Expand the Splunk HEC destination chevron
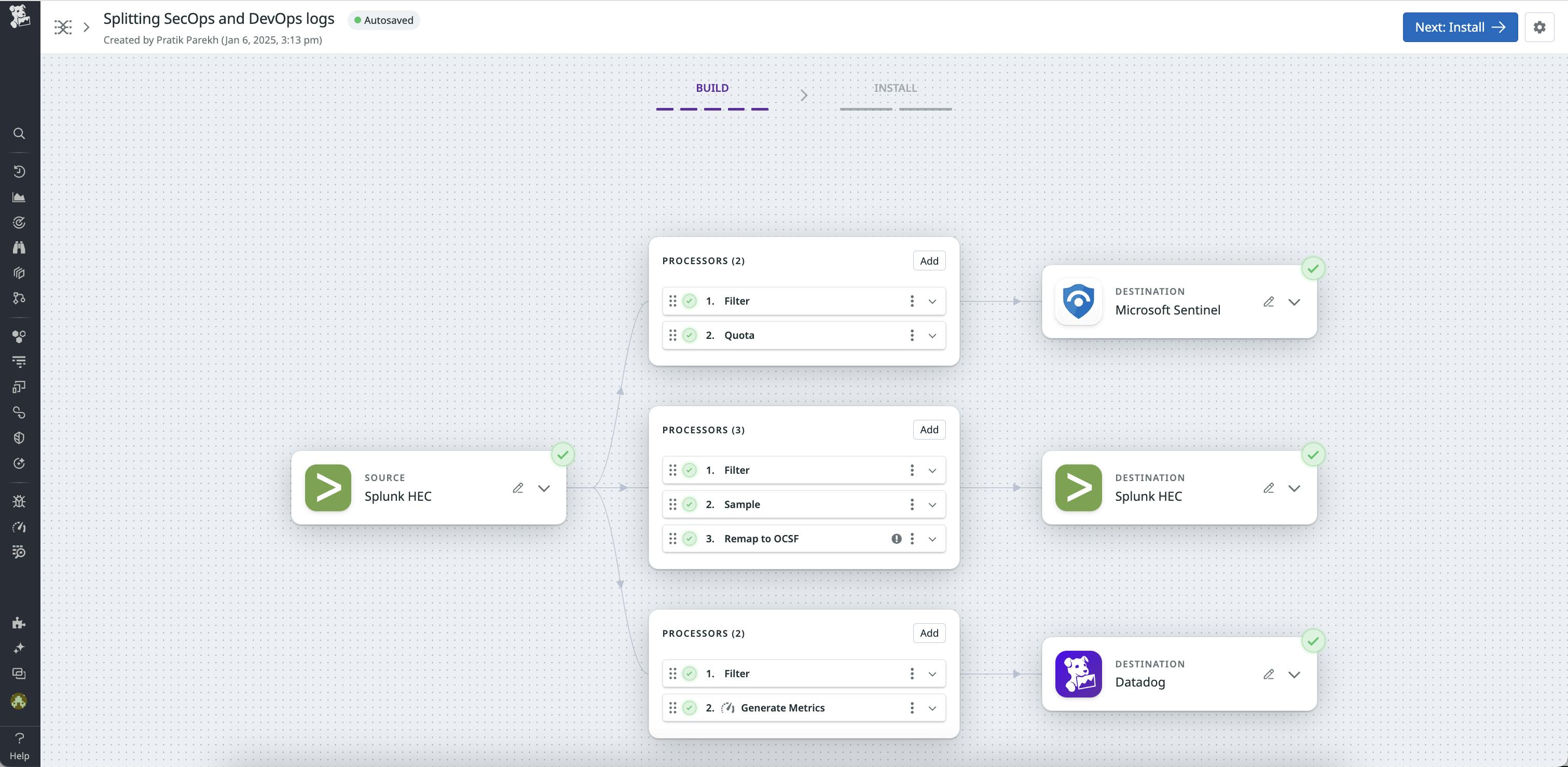Image resolution: width=1568 pixels, height=767 pixels. click(1294, 488)
